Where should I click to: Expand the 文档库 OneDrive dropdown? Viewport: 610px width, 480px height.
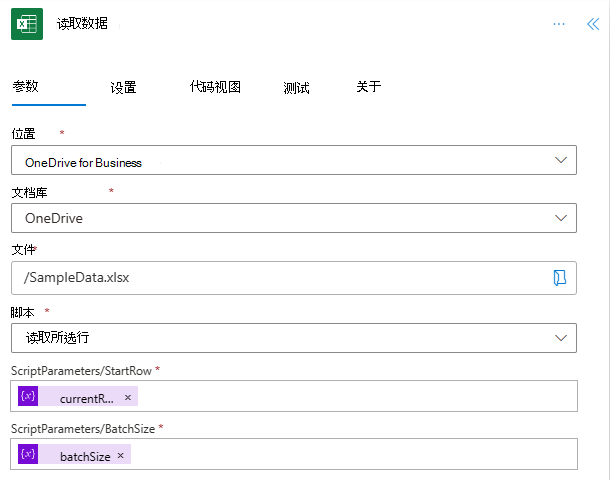tap(560, 217)
